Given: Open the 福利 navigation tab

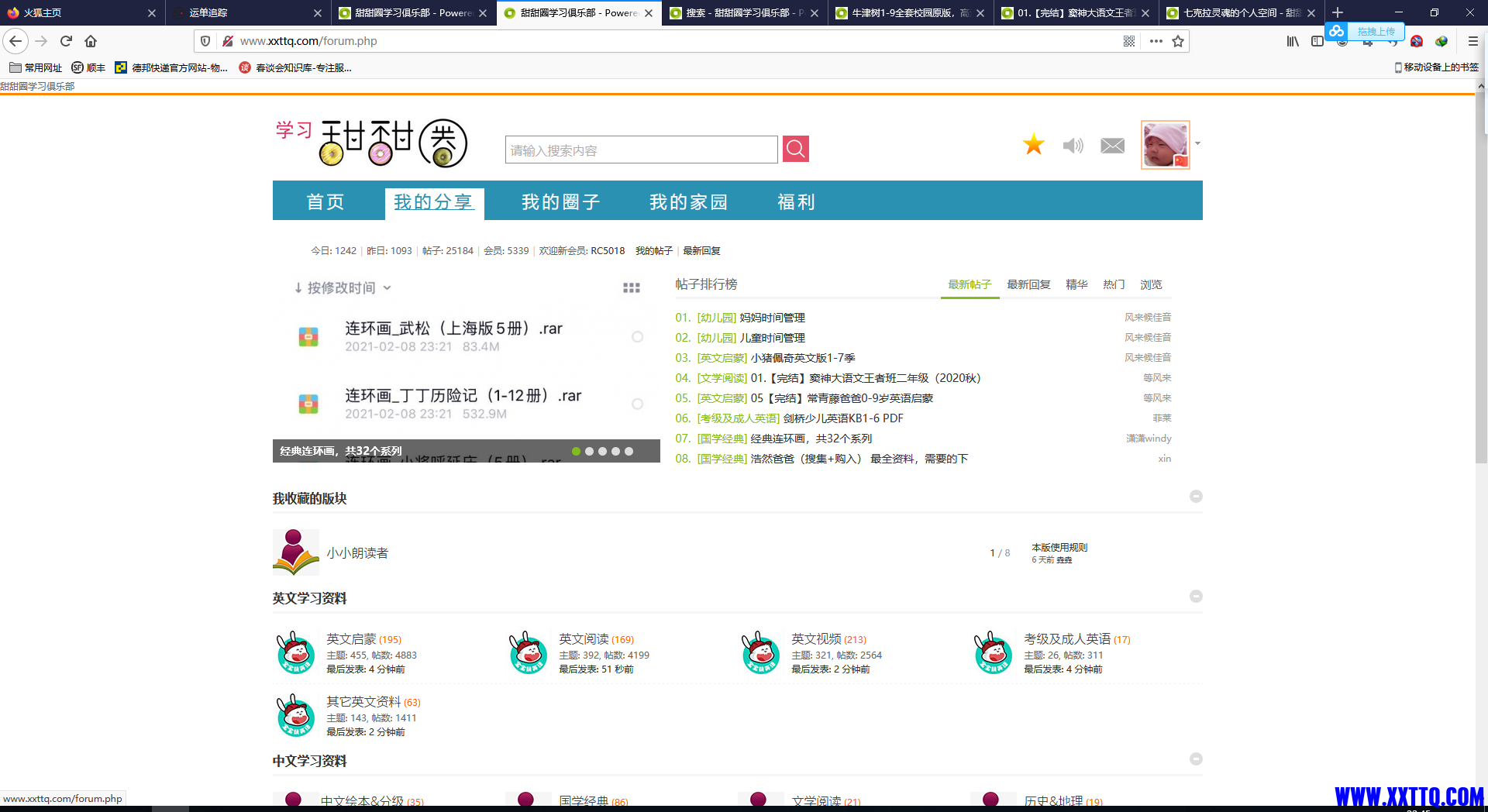Looking at the screenshot, I should tap(797, 202).
